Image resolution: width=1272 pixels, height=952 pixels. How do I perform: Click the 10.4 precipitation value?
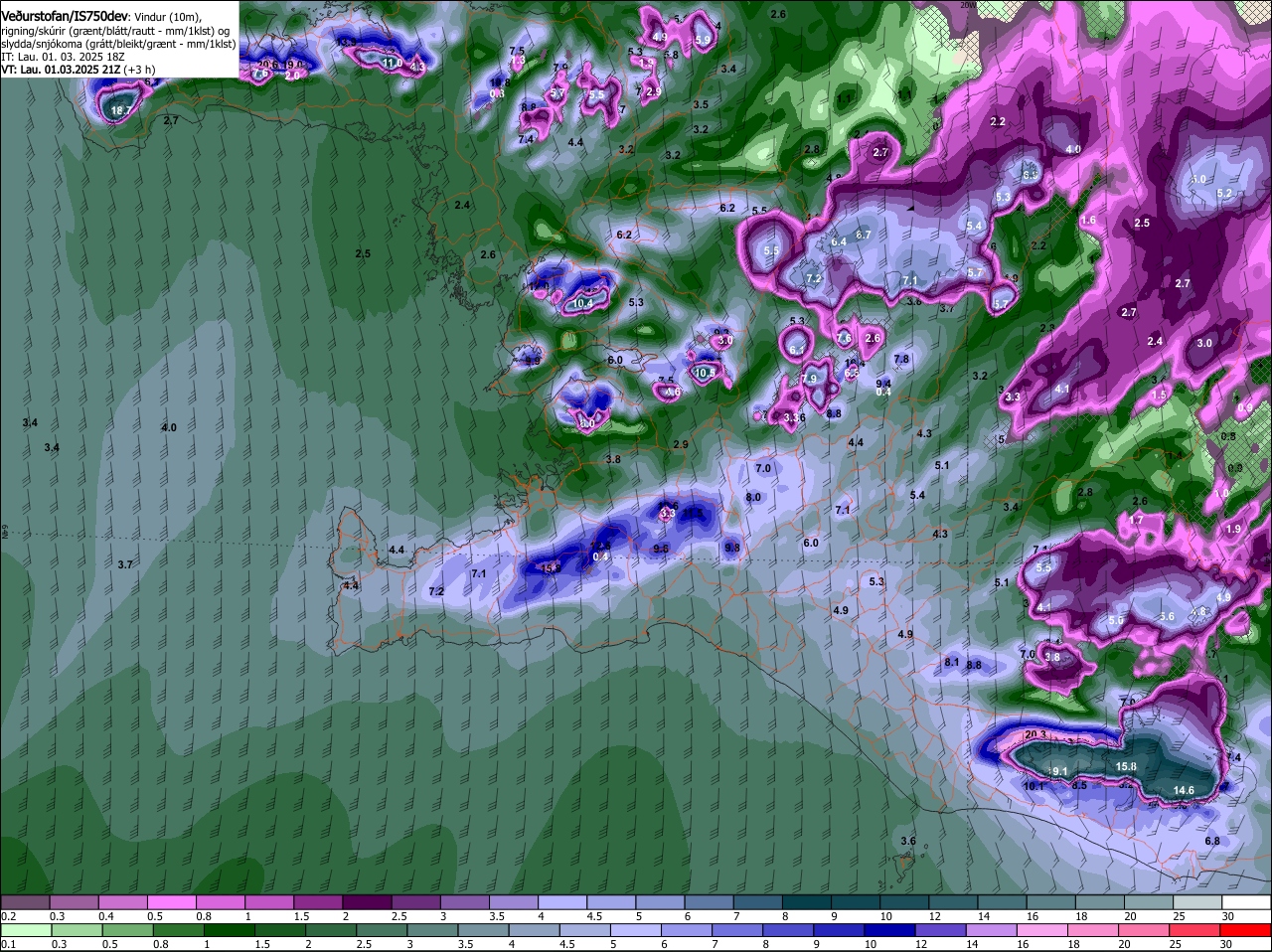tap(583, 303)
